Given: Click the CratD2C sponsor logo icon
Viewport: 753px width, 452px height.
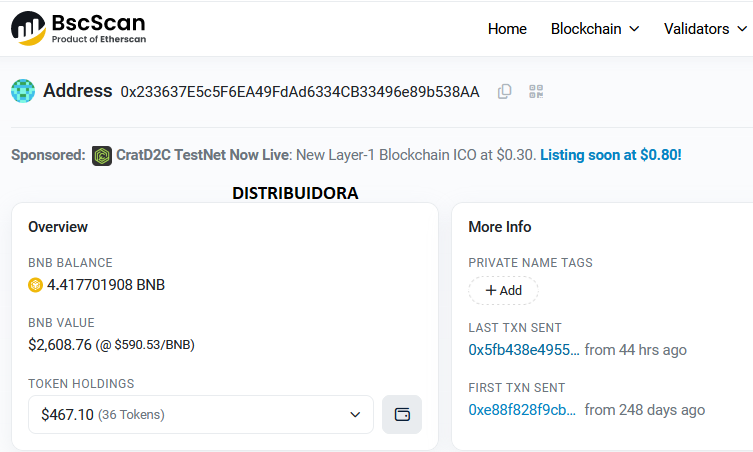Looking at the screenshot, I should pyautogui.click(x=102, y=155).
